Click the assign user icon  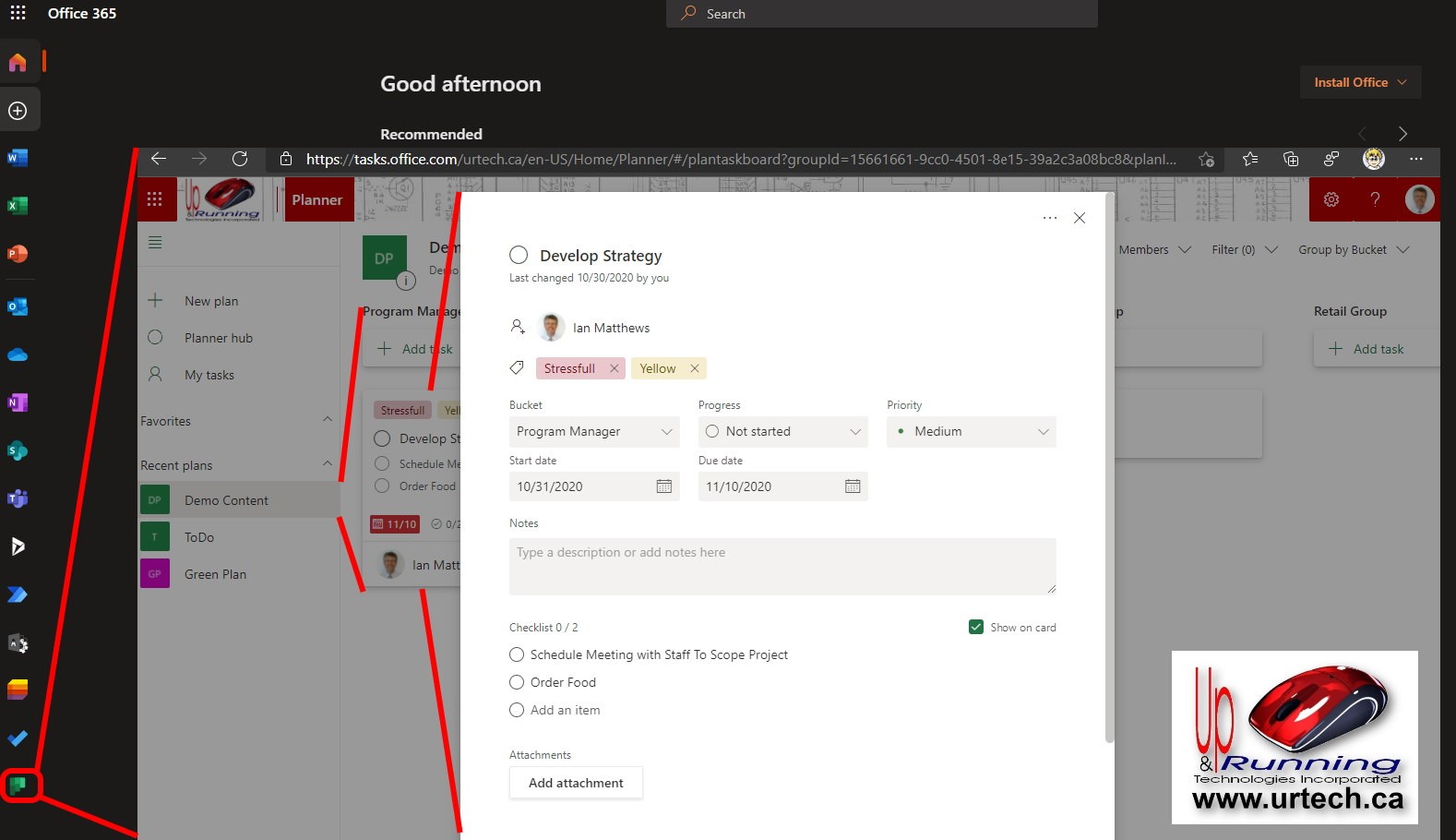(x=518, y=327)
